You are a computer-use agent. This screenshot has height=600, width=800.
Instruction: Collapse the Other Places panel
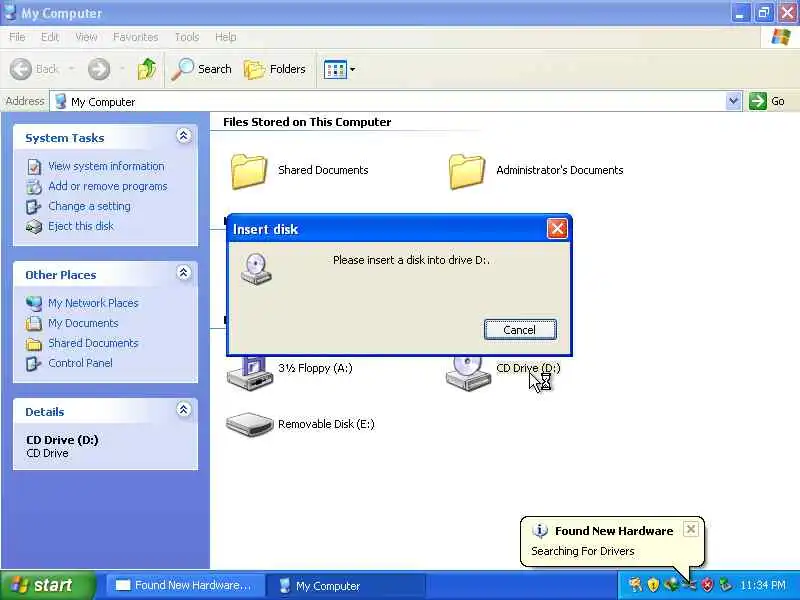point(184,272)
